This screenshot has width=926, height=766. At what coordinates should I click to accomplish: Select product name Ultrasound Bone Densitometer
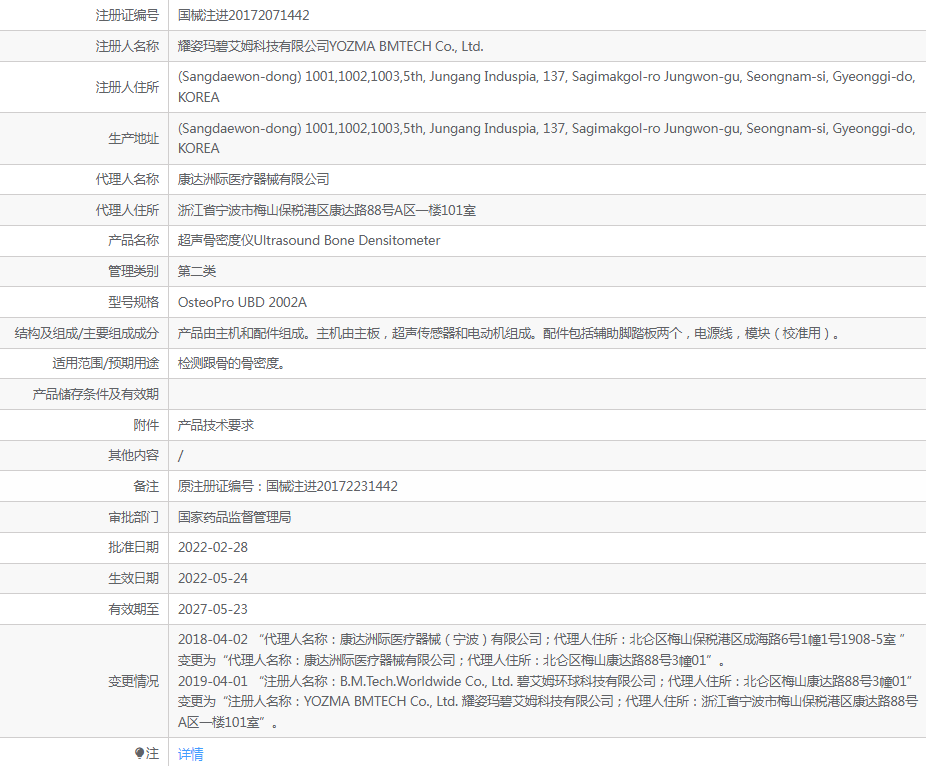tap(347, 240)
